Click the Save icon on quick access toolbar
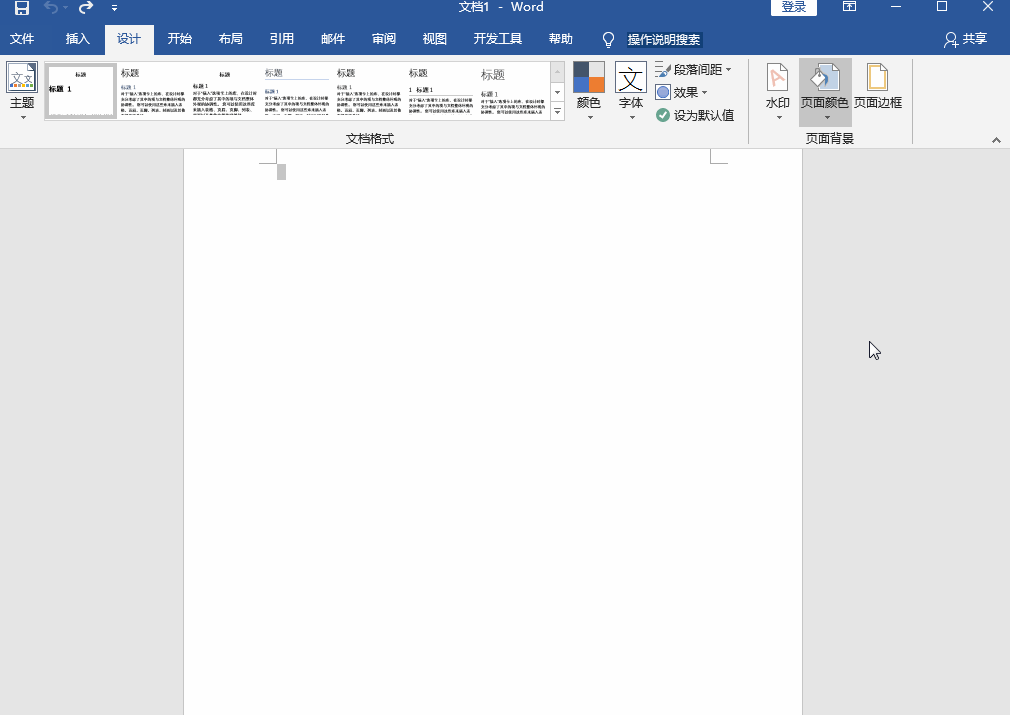 (22, 7)
